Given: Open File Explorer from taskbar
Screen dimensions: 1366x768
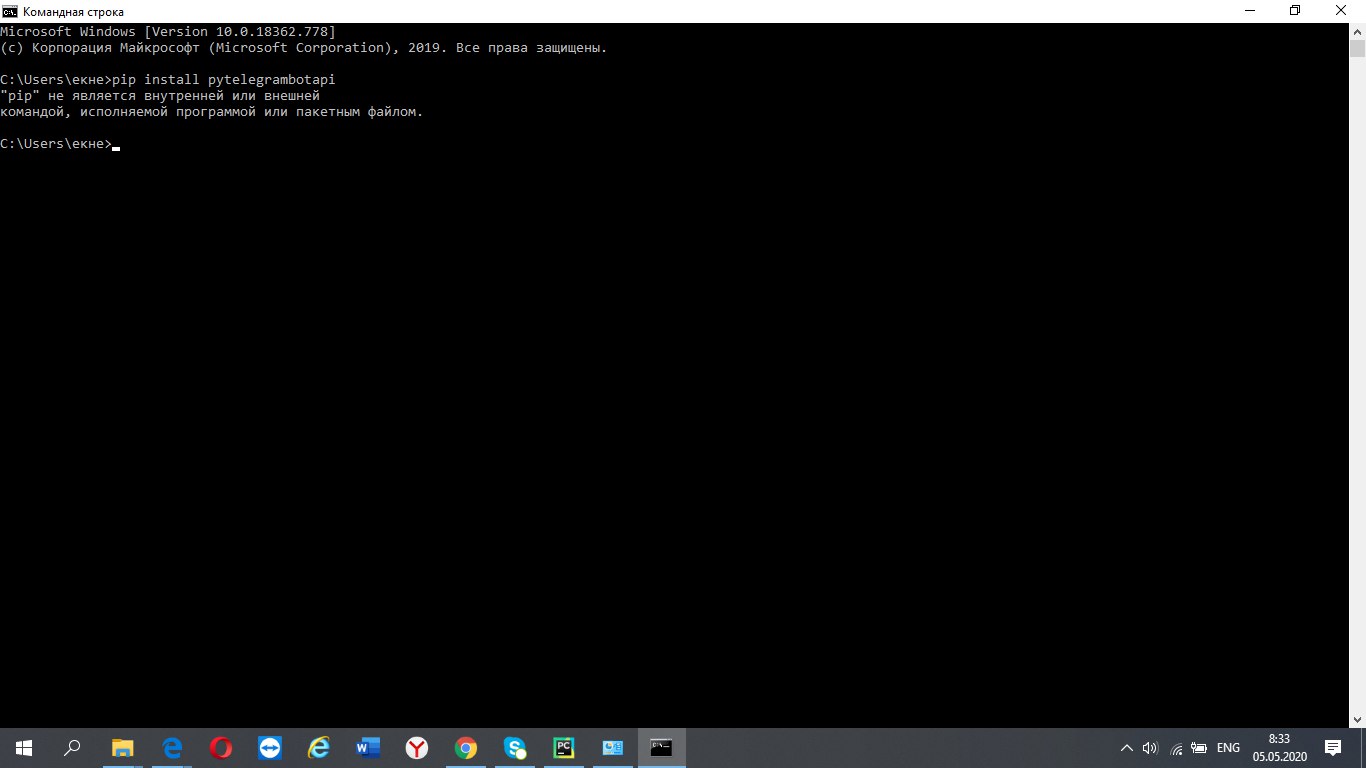Looking at the screenshot, I should (122, 747).
